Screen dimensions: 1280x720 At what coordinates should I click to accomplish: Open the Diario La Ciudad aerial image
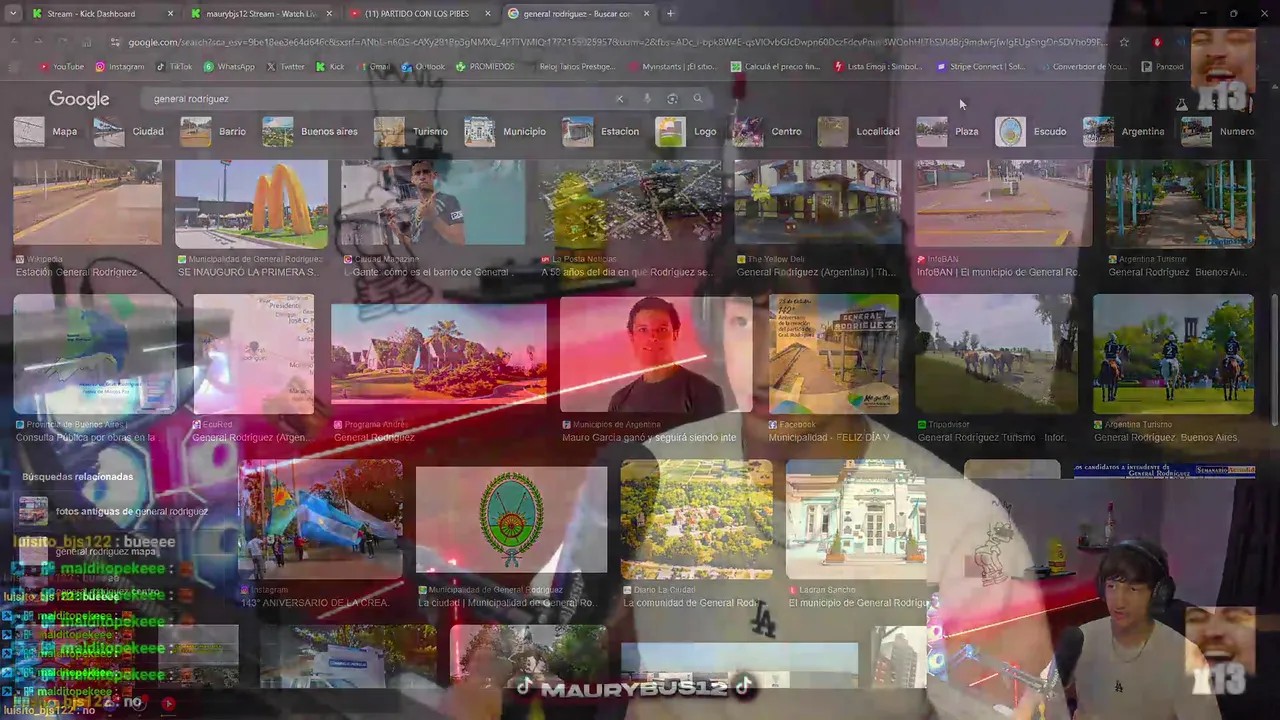696,520
